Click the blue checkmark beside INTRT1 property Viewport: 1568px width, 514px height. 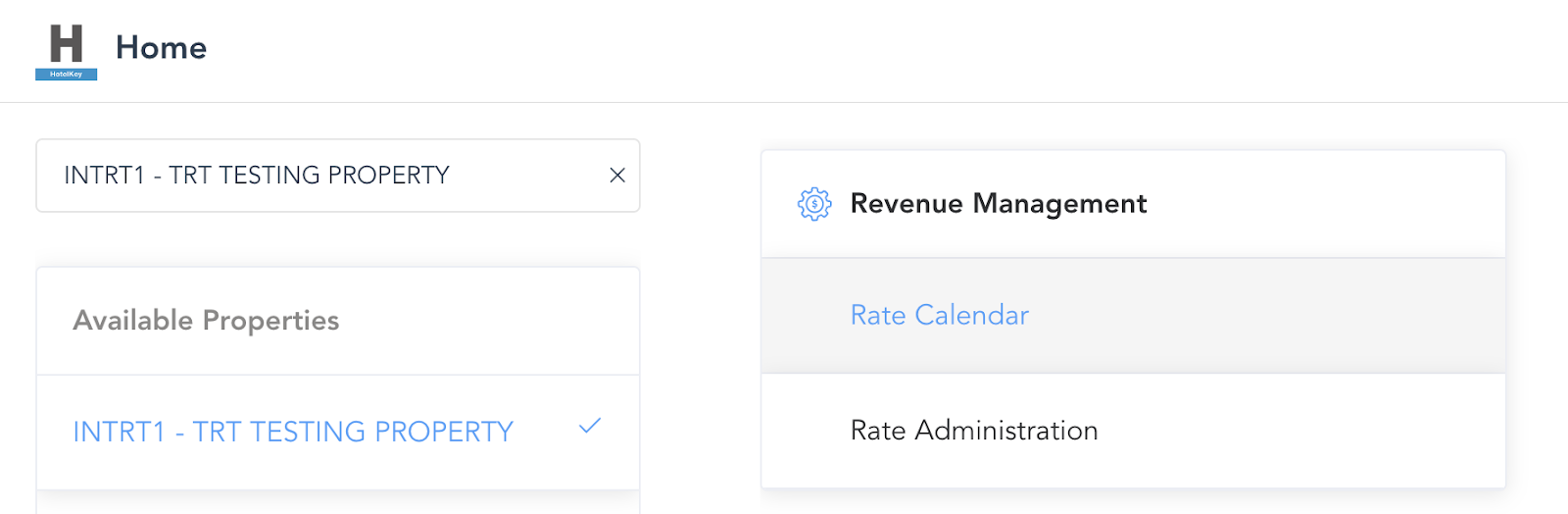(x=589, y=427)
